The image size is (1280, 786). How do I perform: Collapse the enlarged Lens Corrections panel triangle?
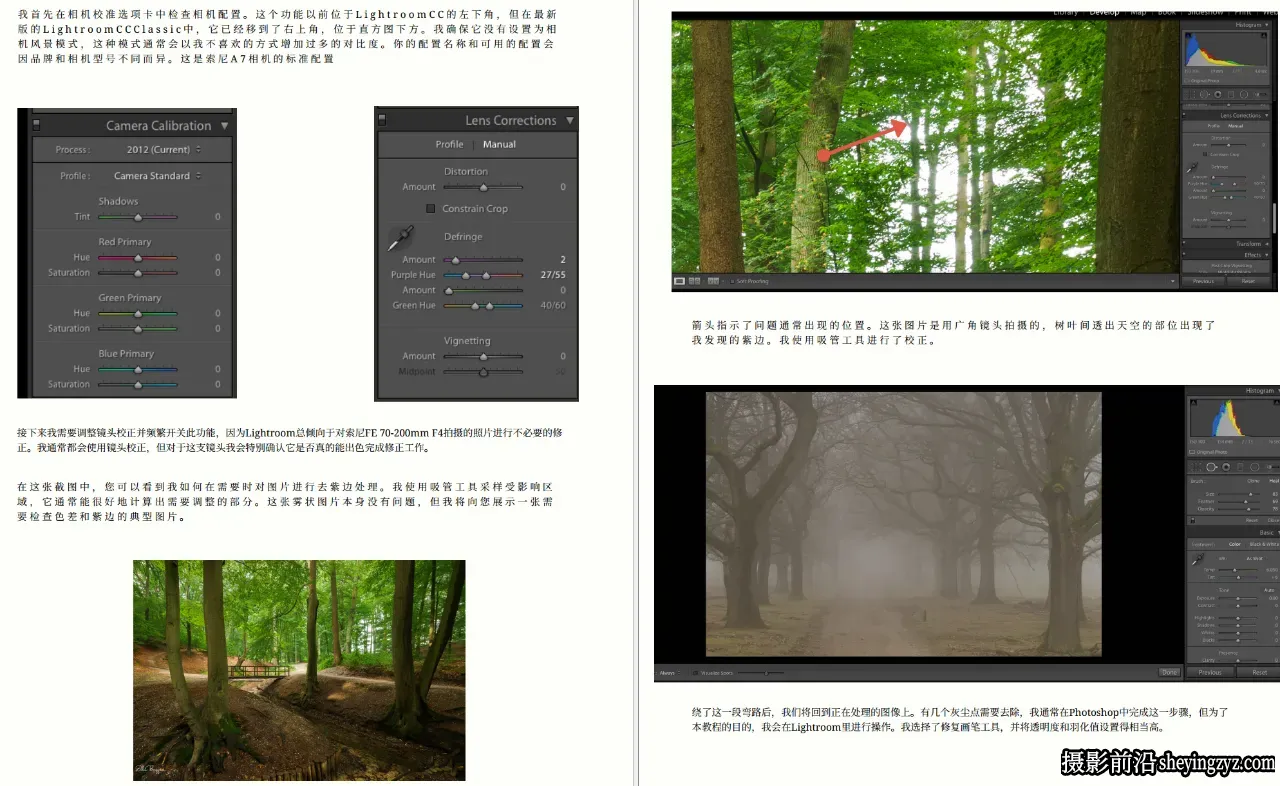click(570, 120)
